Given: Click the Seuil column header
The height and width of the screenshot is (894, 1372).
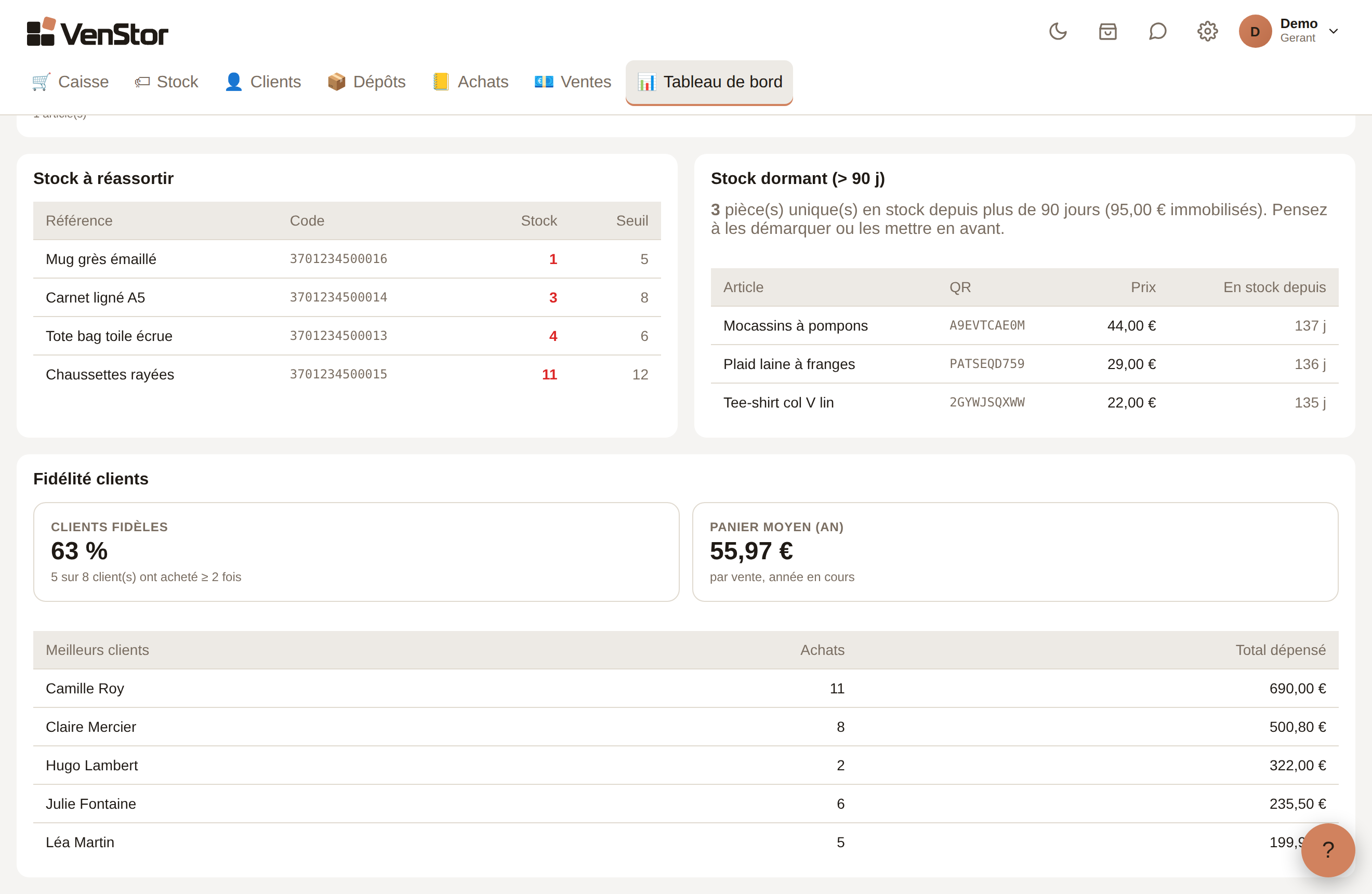Looking at the screenshot, I should (x=632, y=221).
